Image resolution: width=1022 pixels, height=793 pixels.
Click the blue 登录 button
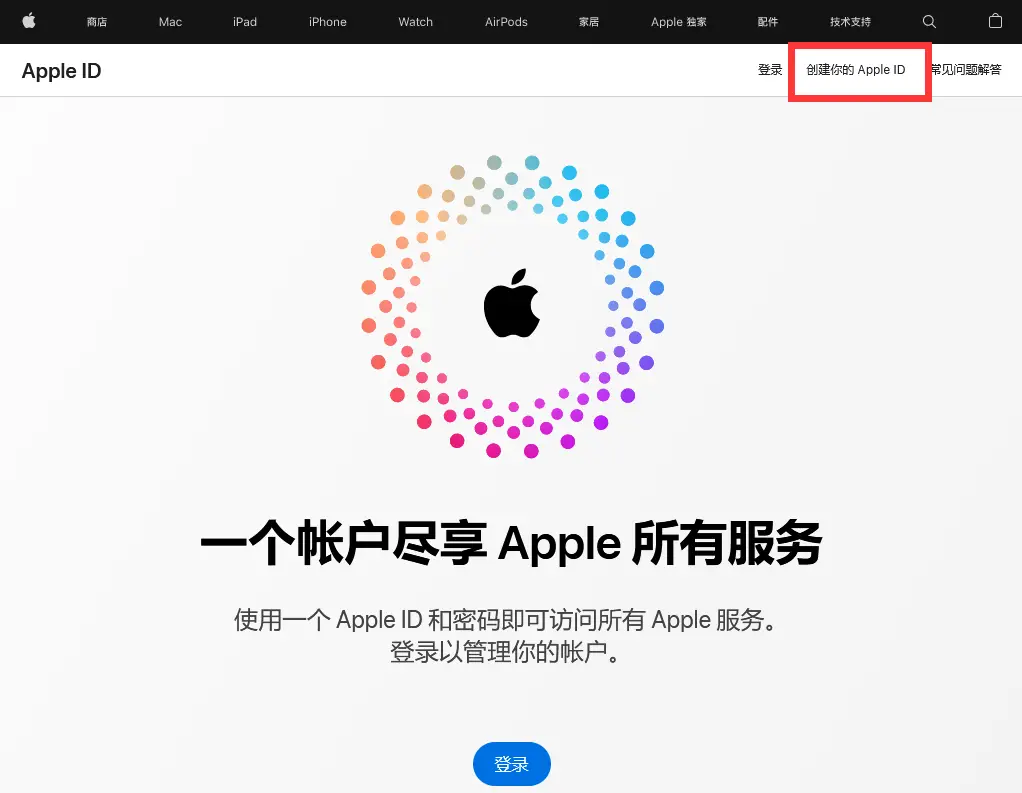pyautogui.click(x=512, y=764)
